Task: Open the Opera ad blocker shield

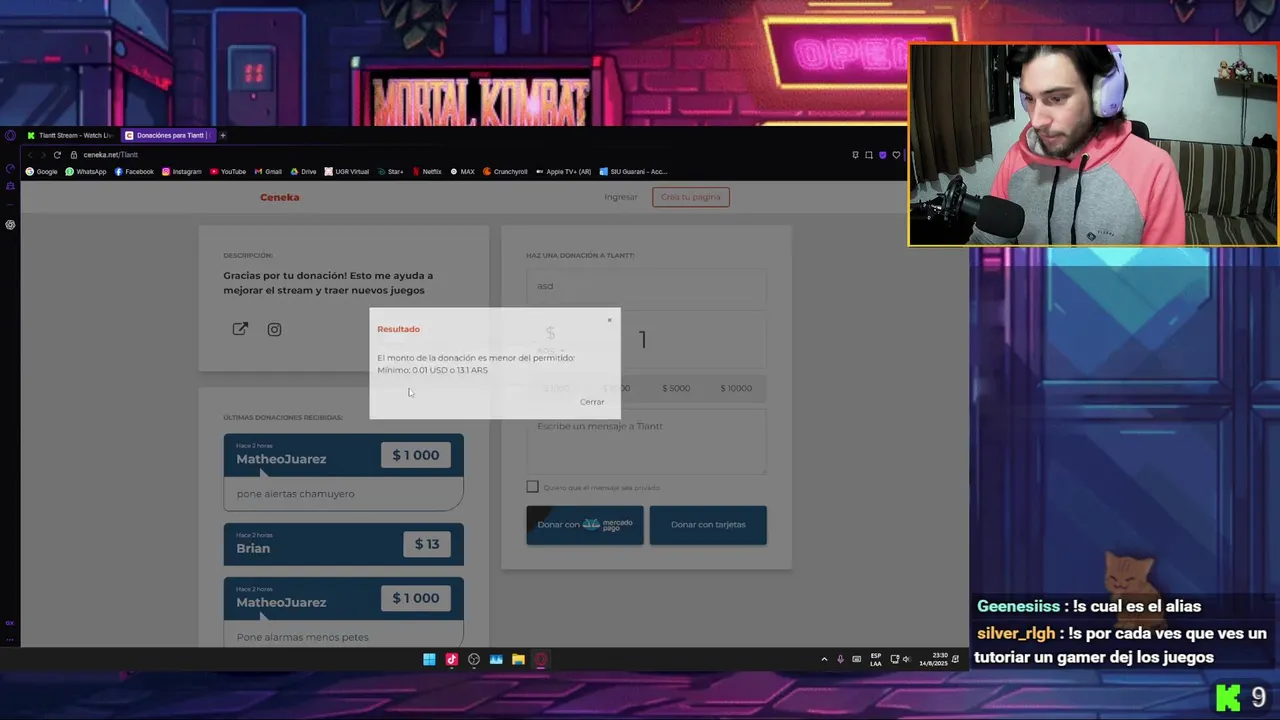Action: 882,155
